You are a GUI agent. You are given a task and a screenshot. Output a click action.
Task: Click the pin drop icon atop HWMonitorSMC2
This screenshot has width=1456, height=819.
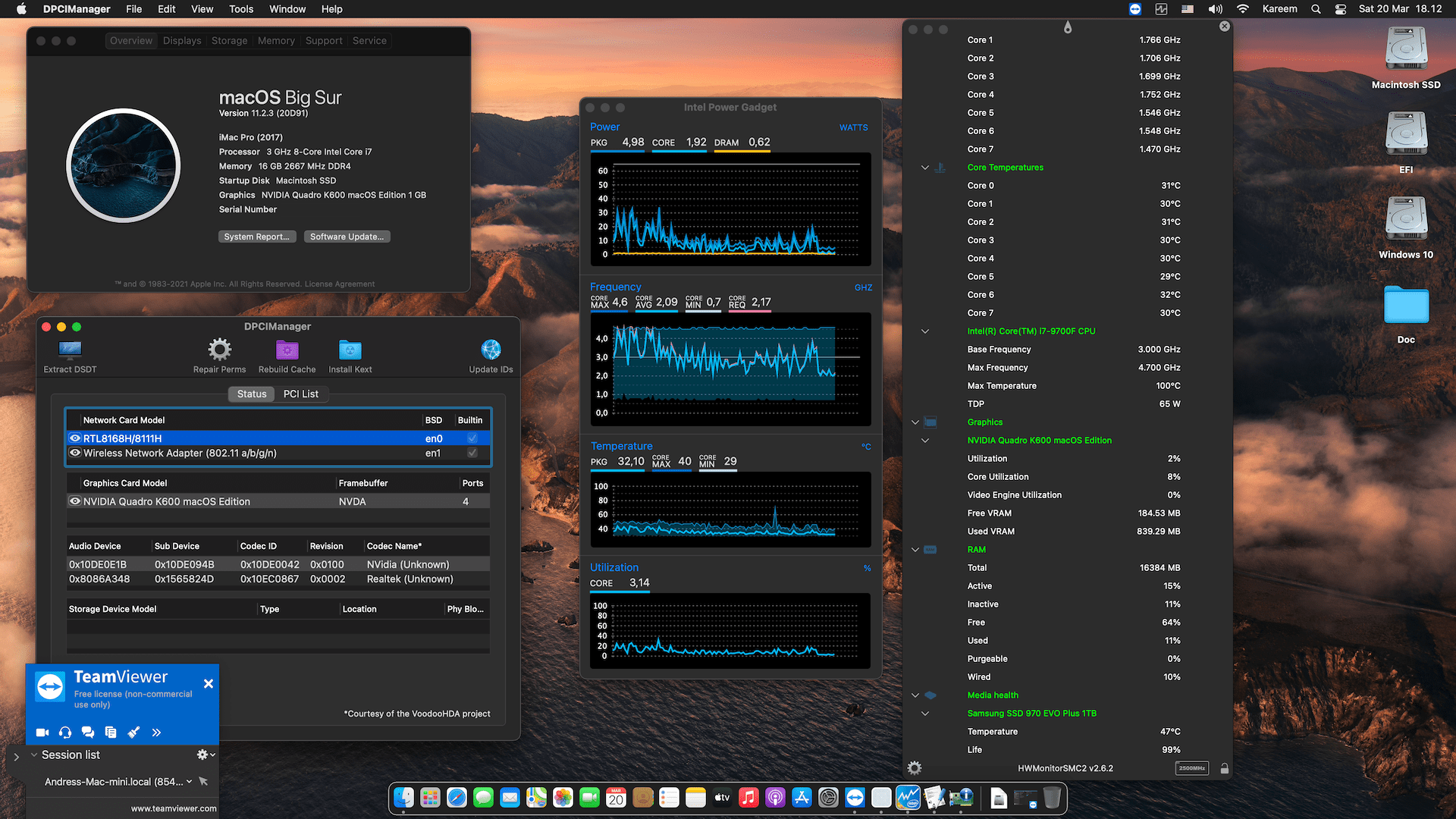(x=1068, y=27)
